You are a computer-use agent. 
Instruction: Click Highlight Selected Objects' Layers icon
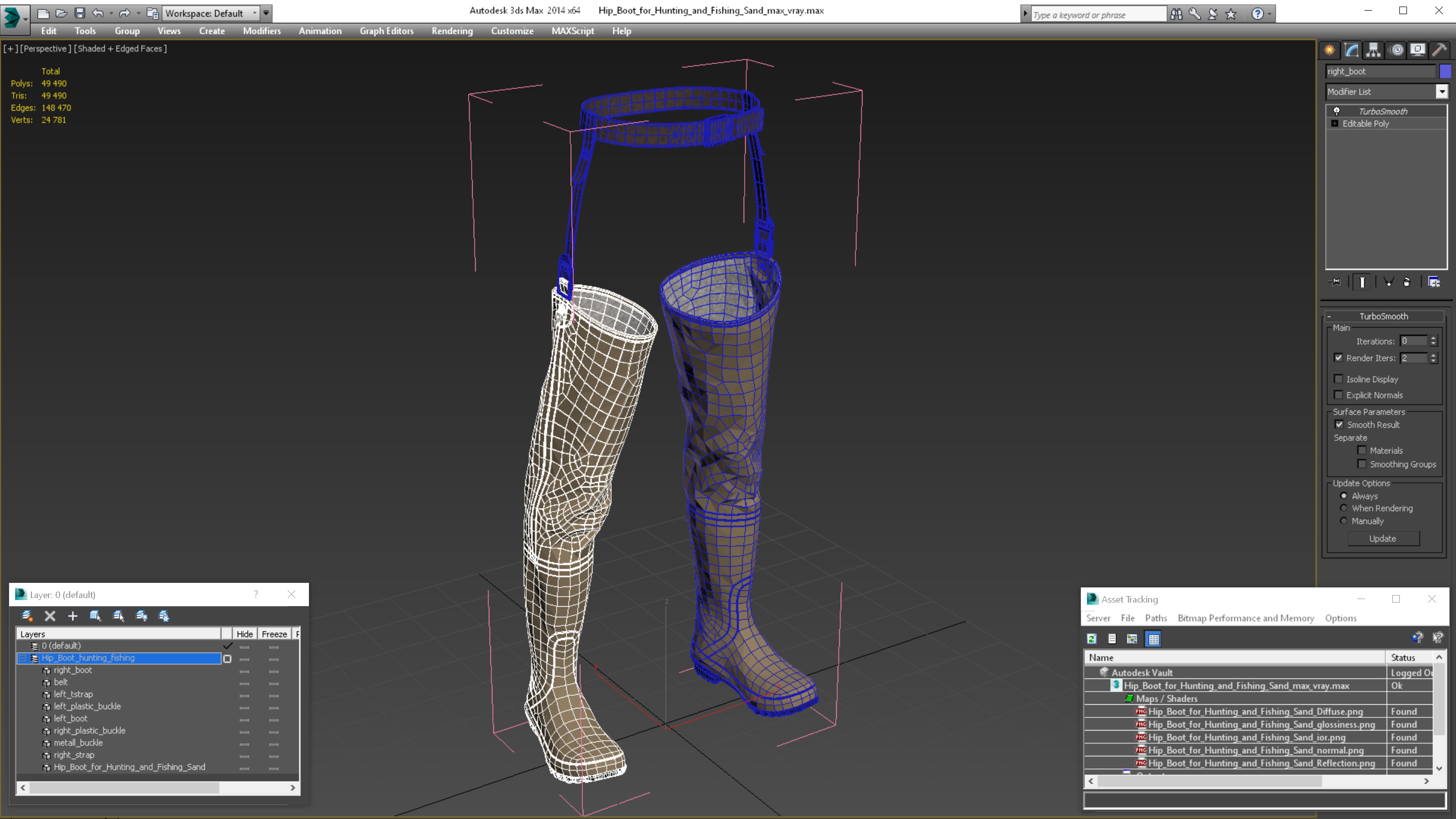(118, 616)
